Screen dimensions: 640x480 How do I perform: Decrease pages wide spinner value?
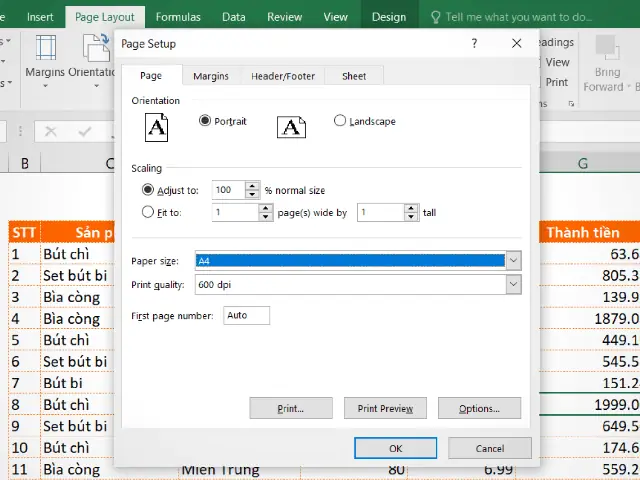266,217
